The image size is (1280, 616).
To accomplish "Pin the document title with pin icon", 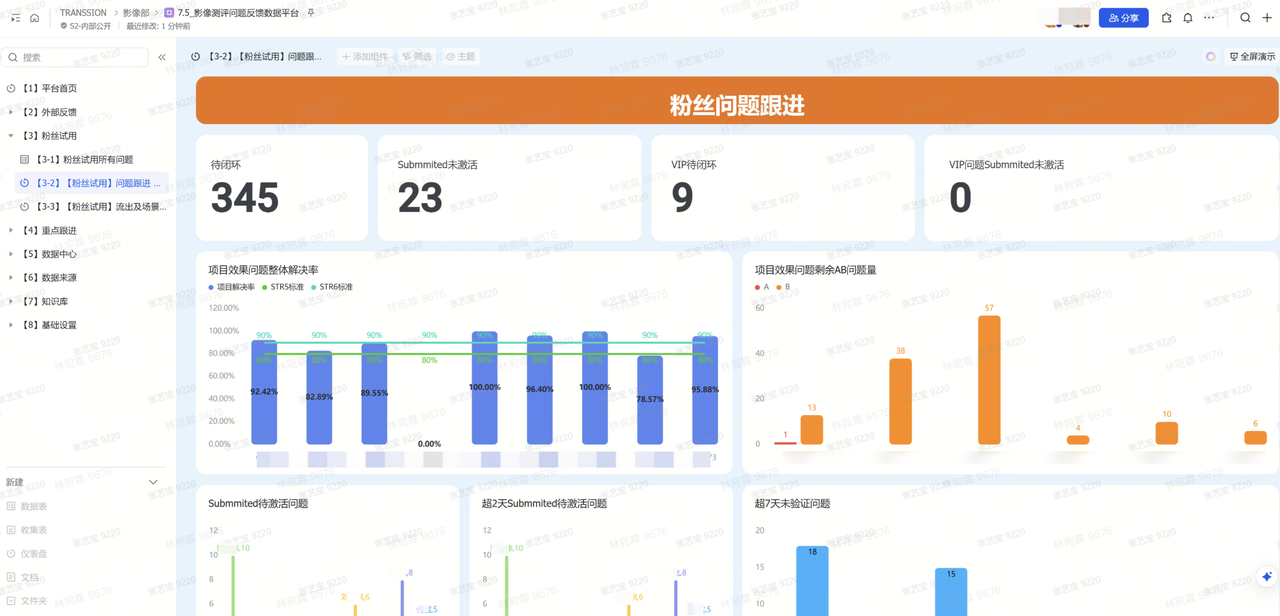I will tap(310, 13).
